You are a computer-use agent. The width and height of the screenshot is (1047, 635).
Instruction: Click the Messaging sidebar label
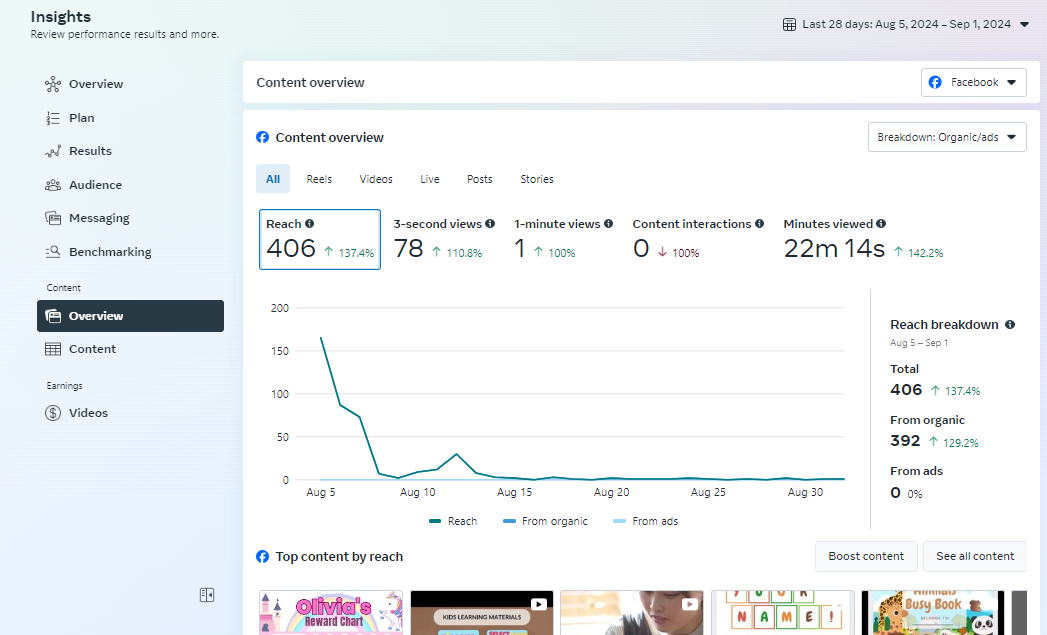pos(99,218)
